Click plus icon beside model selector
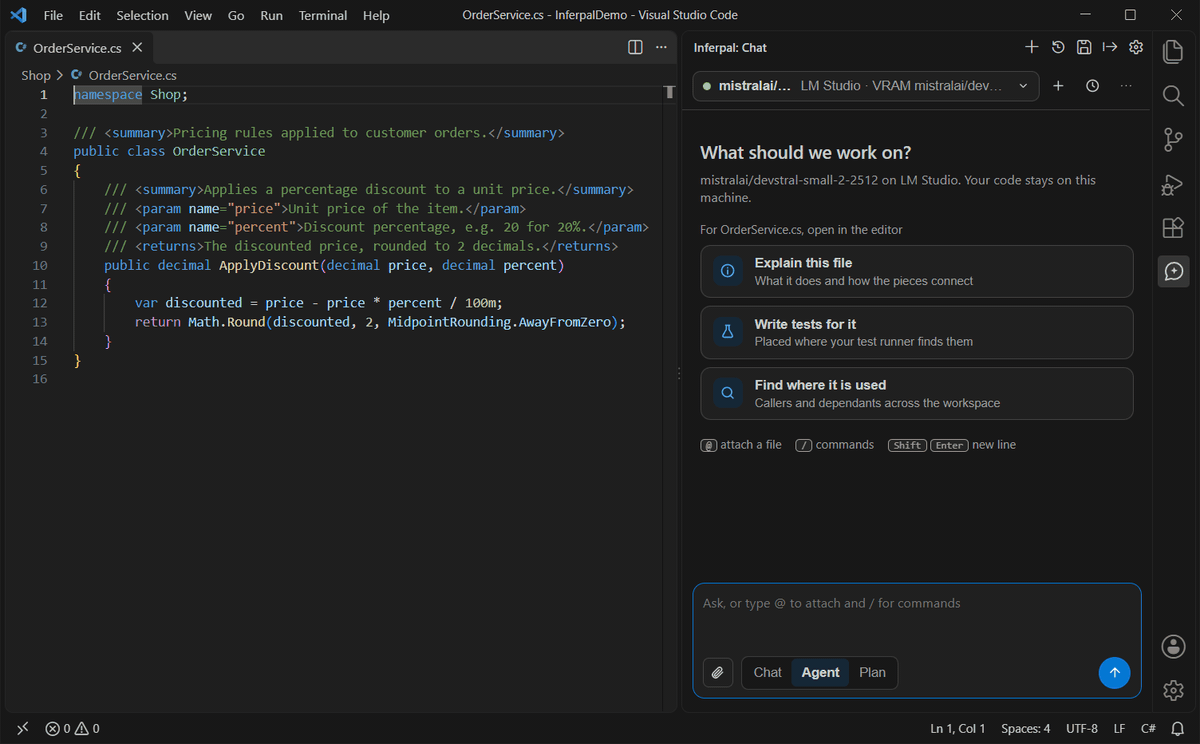Screen dimensions: 1200x744 (1058, 86)
